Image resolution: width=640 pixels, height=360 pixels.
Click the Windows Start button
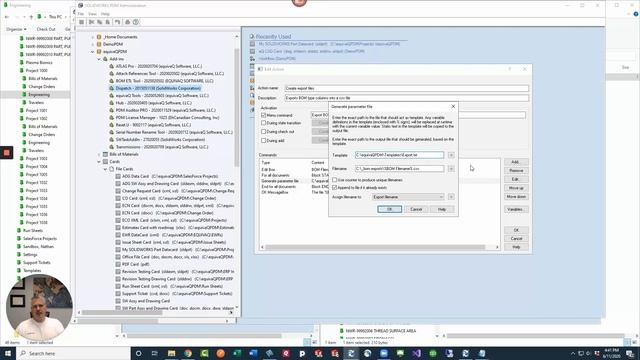[8, 353]
